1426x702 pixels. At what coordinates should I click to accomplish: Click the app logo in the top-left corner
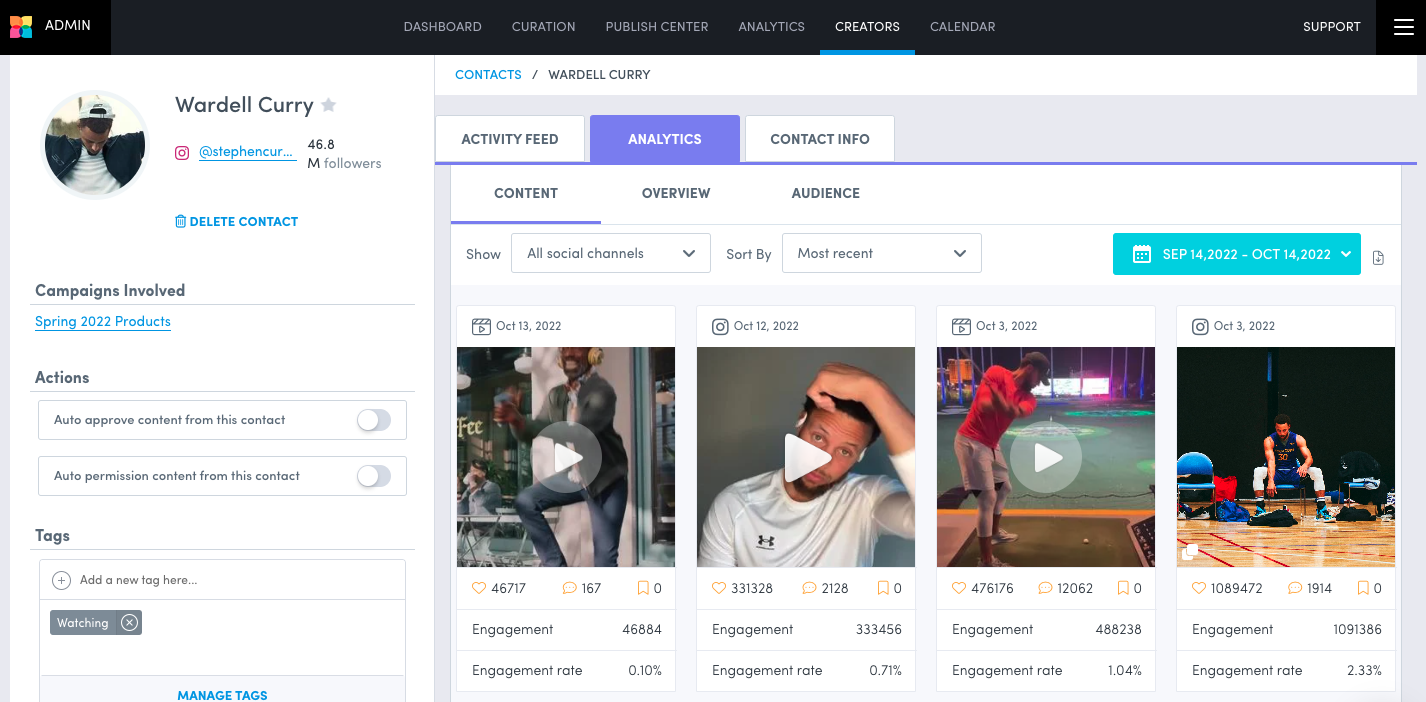(x=21, y=26)
